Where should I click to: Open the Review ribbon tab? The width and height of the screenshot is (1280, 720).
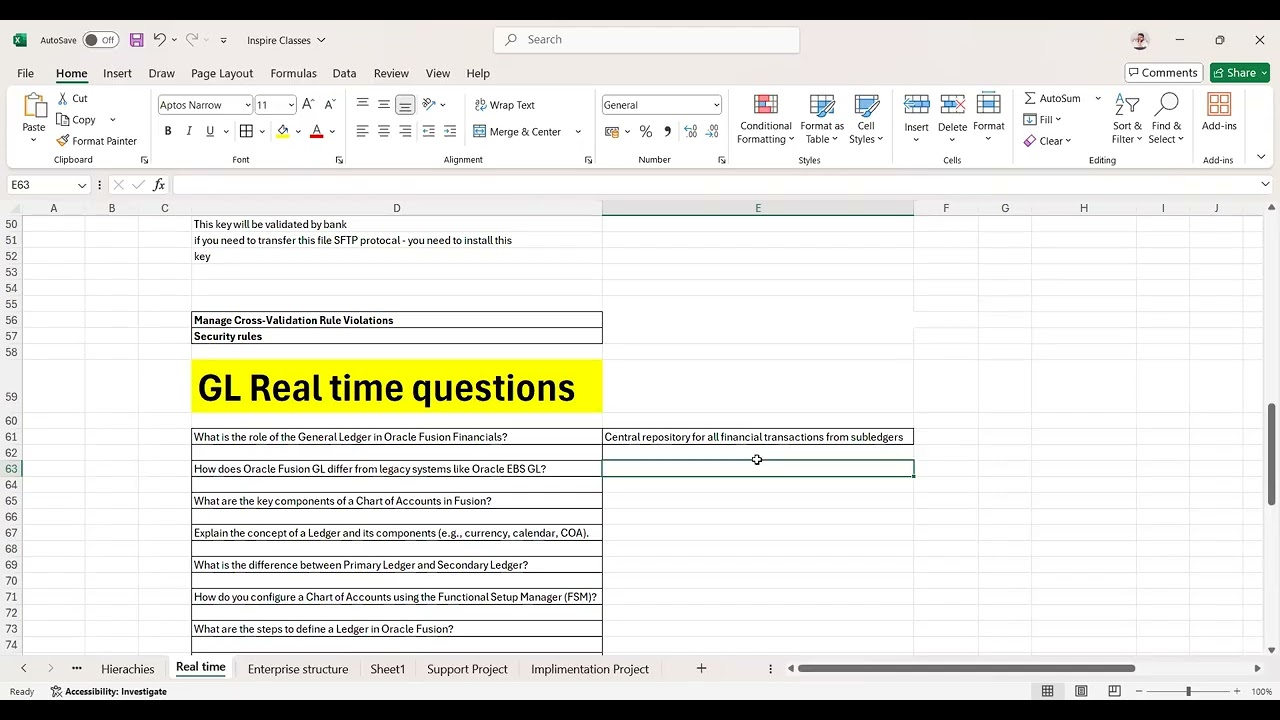[391, 73]
